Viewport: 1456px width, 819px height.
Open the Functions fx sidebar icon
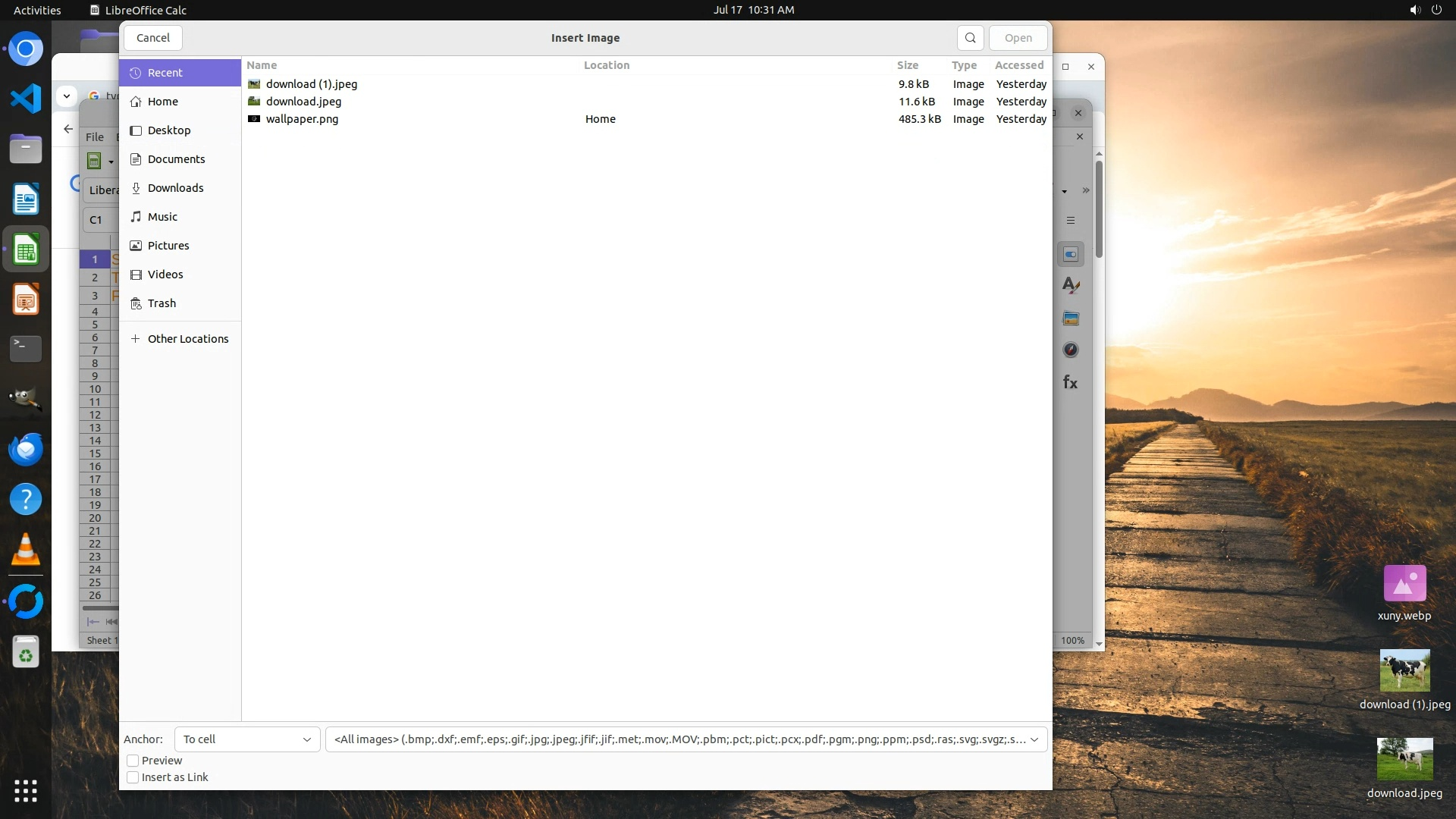coord(1070,382)
